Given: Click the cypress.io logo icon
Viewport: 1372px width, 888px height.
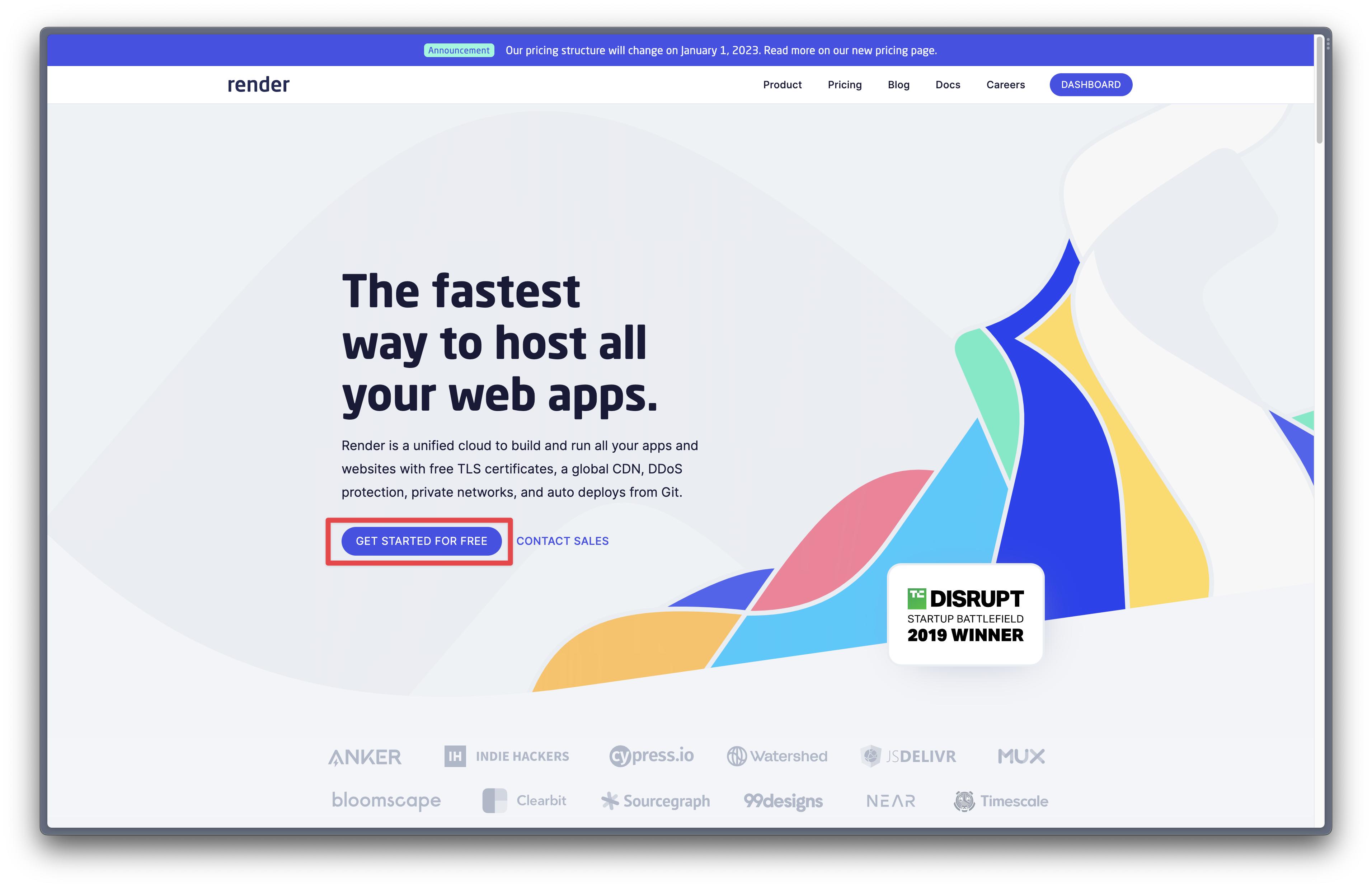Looking at the screenshot, I should [x=651, y=755].
